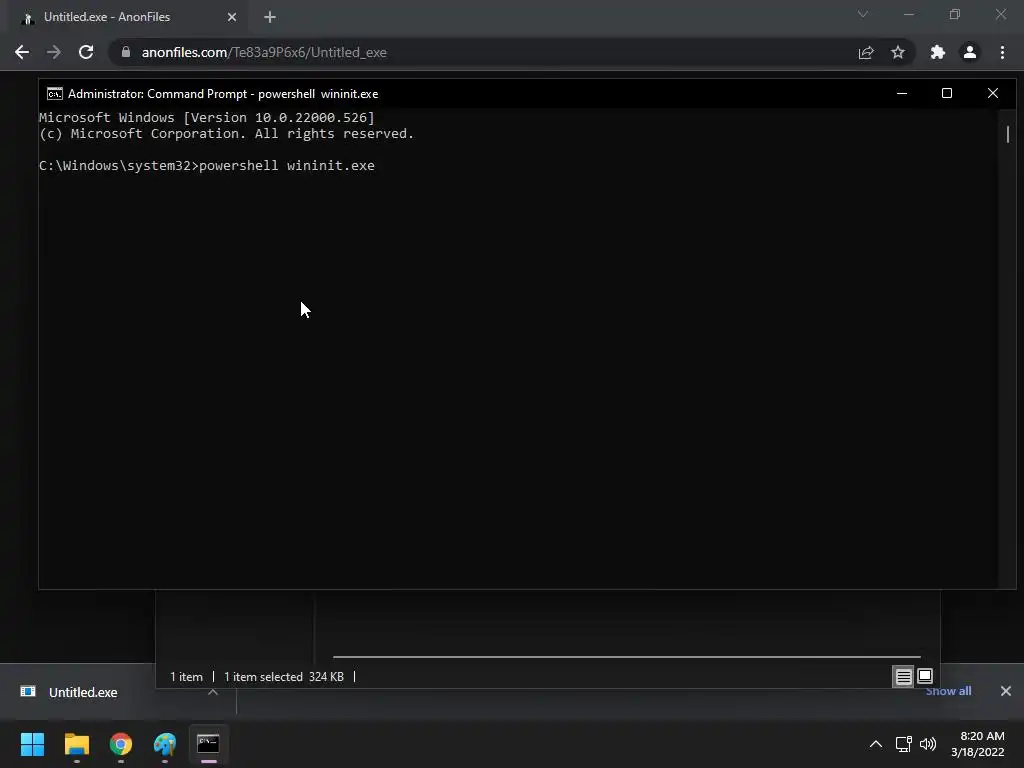Open Chrome tab search chevron
1024x768 pixels.
click(x=863, y=14)
